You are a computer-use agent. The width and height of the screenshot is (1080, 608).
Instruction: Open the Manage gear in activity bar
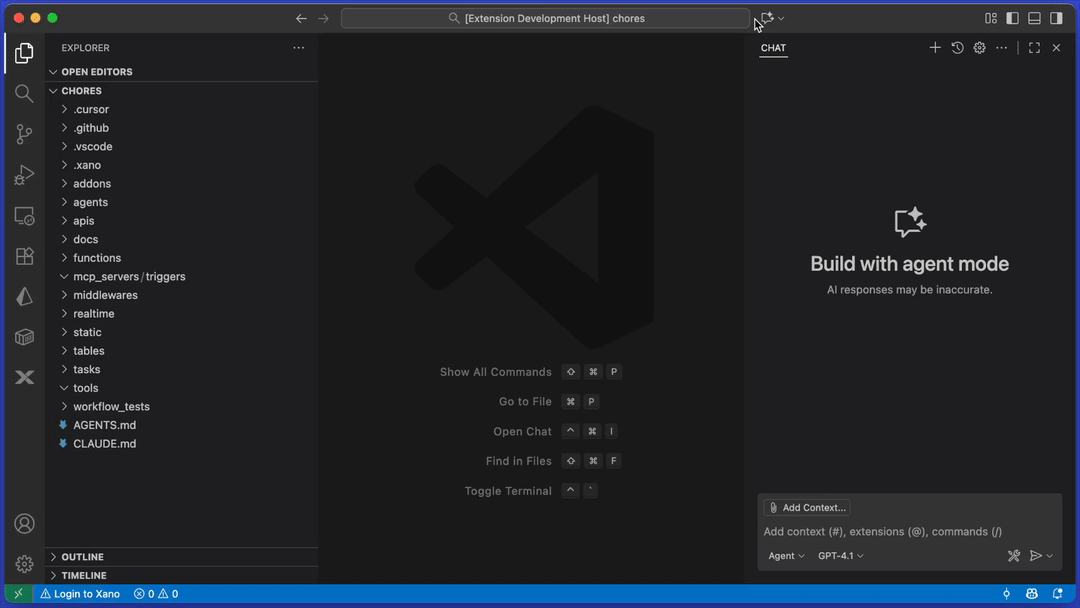(x=24, y=564)
